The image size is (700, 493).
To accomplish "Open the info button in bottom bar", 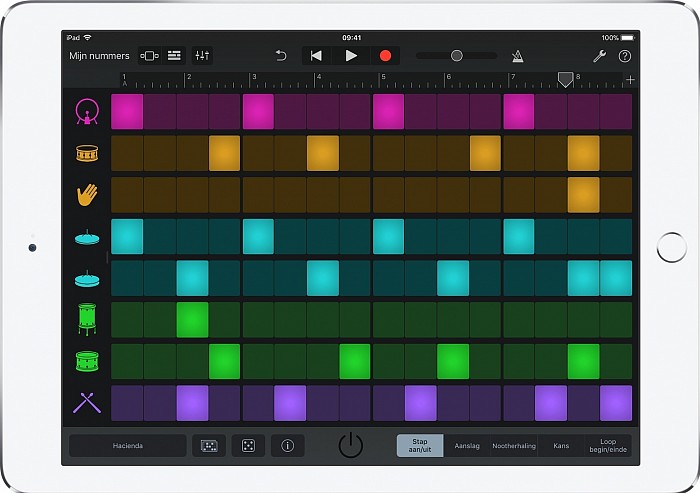I will pyautogui.click(x=288, y=445).
